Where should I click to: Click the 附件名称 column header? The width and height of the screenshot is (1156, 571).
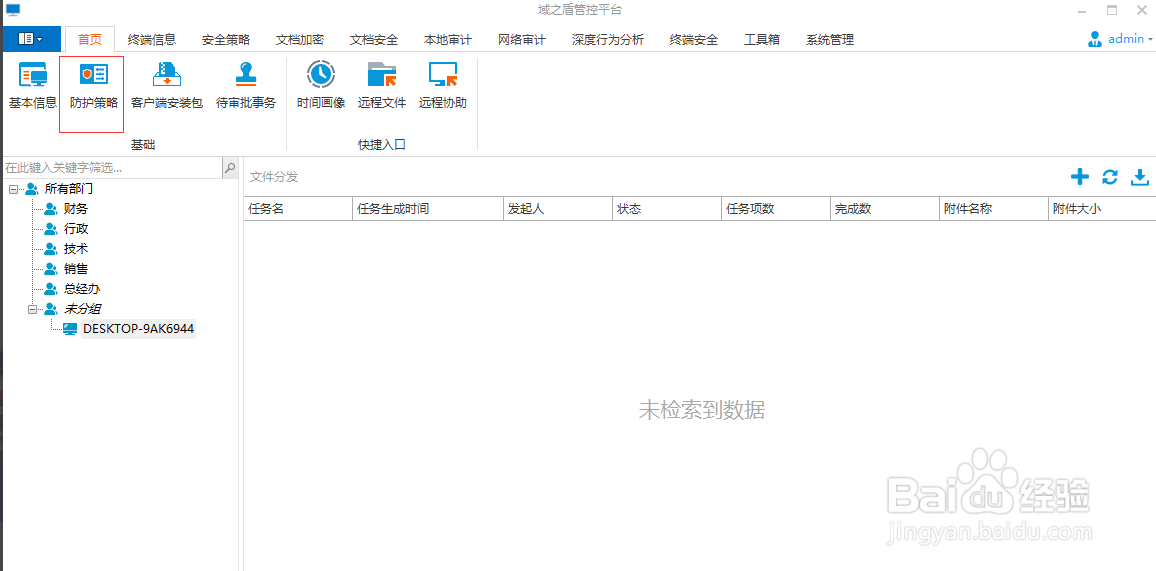click(x=994, y=209)
